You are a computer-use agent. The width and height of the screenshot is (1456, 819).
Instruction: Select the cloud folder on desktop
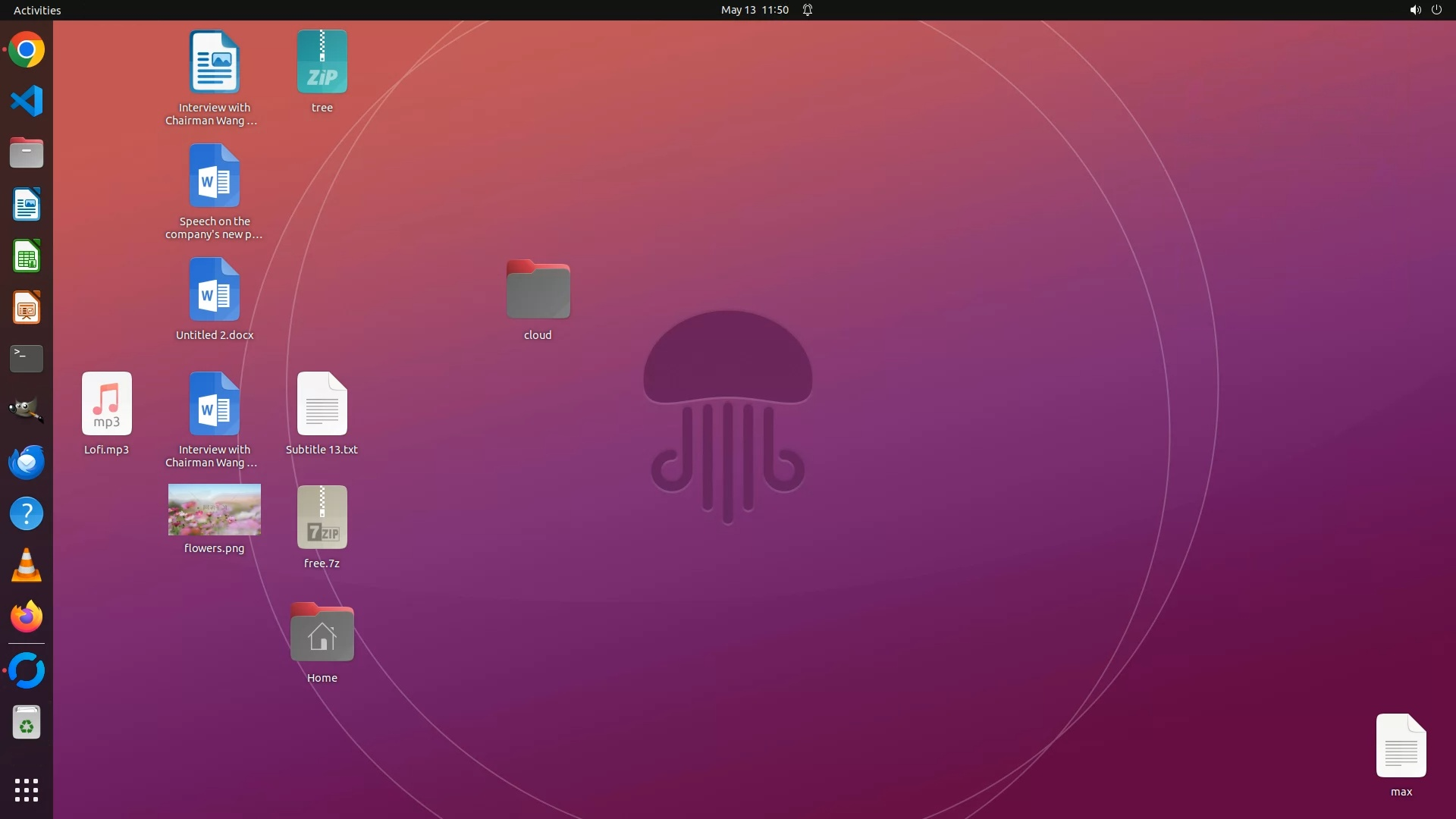538,290
